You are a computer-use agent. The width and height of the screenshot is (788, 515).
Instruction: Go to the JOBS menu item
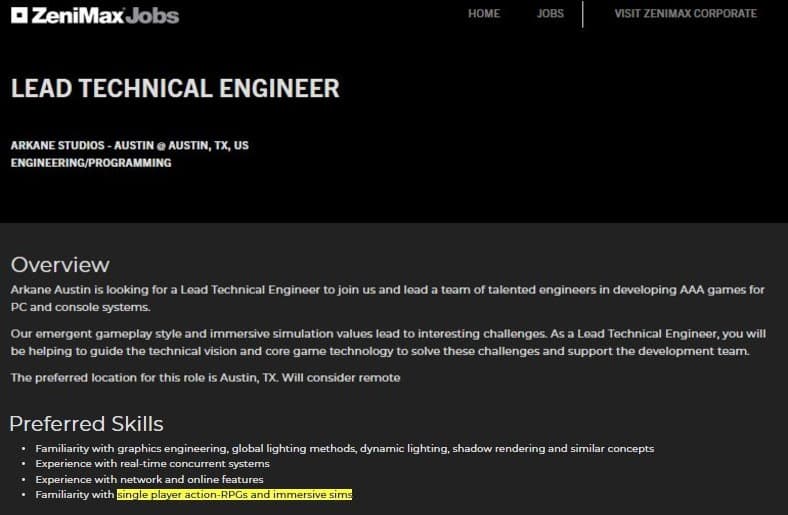[550, 14]
